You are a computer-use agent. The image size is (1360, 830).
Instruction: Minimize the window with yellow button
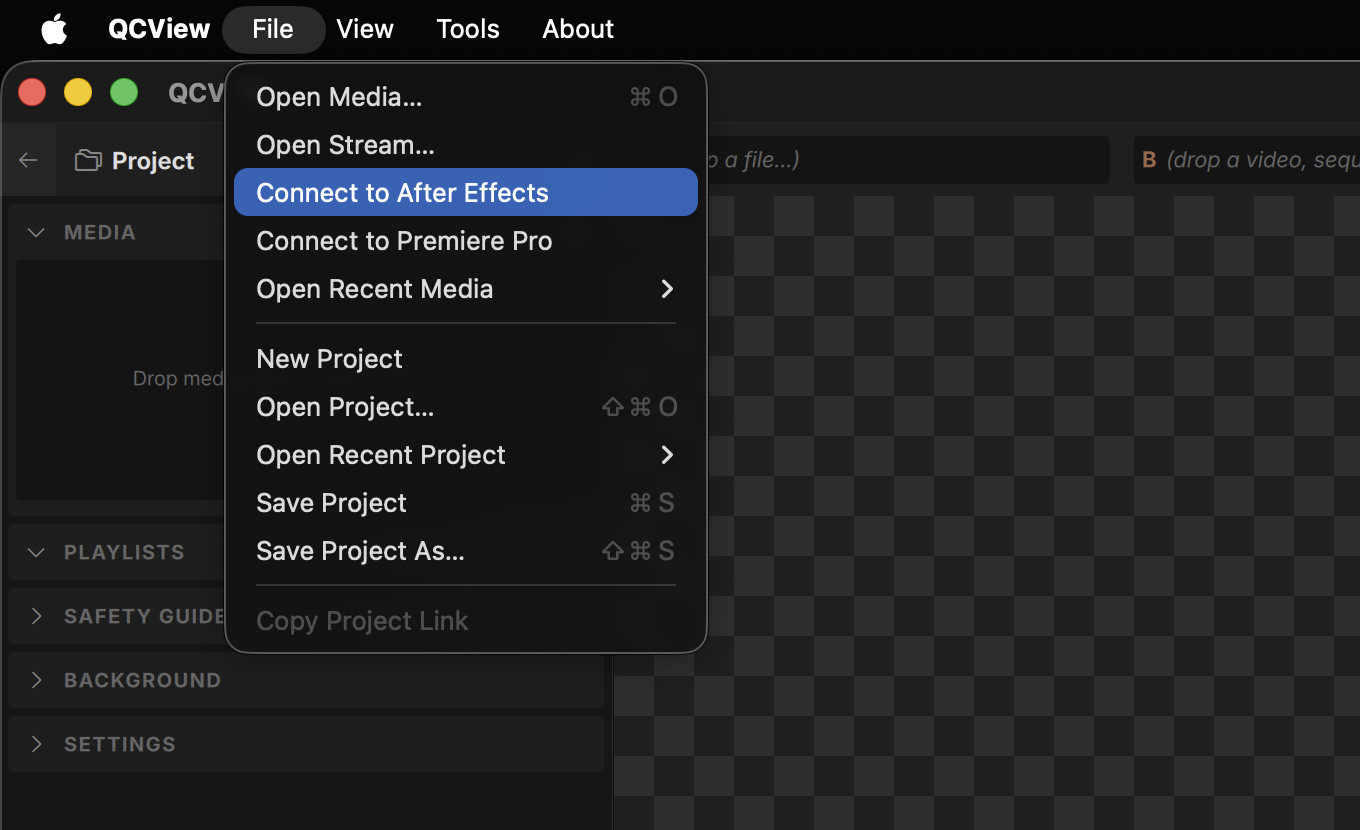click(78, 93)
